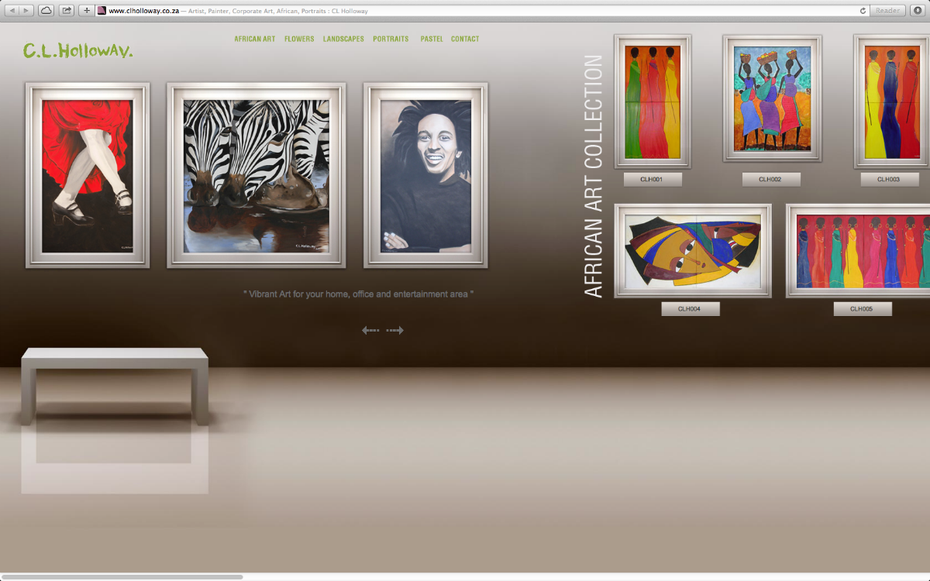Click the Share icon in toolbar
This screenshot has width=930, height=581.
coord(67,10)
